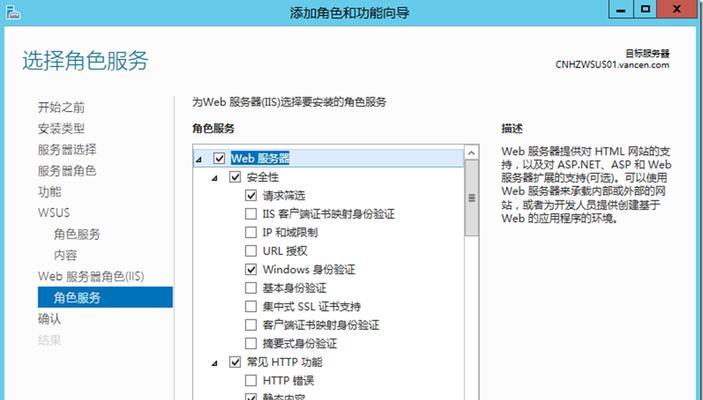Check the 基本身份验证 checkbox
Viewport: 703px width, 400px height.
(251, 288)
